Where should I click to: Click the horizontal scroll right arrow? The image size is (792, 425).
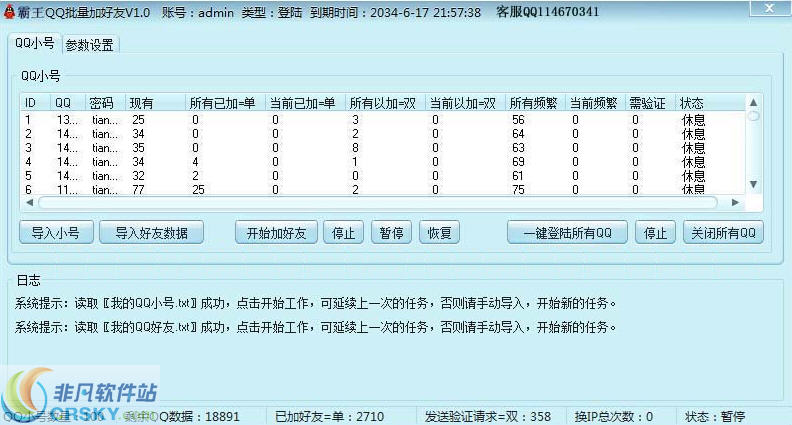click(735, 203)
